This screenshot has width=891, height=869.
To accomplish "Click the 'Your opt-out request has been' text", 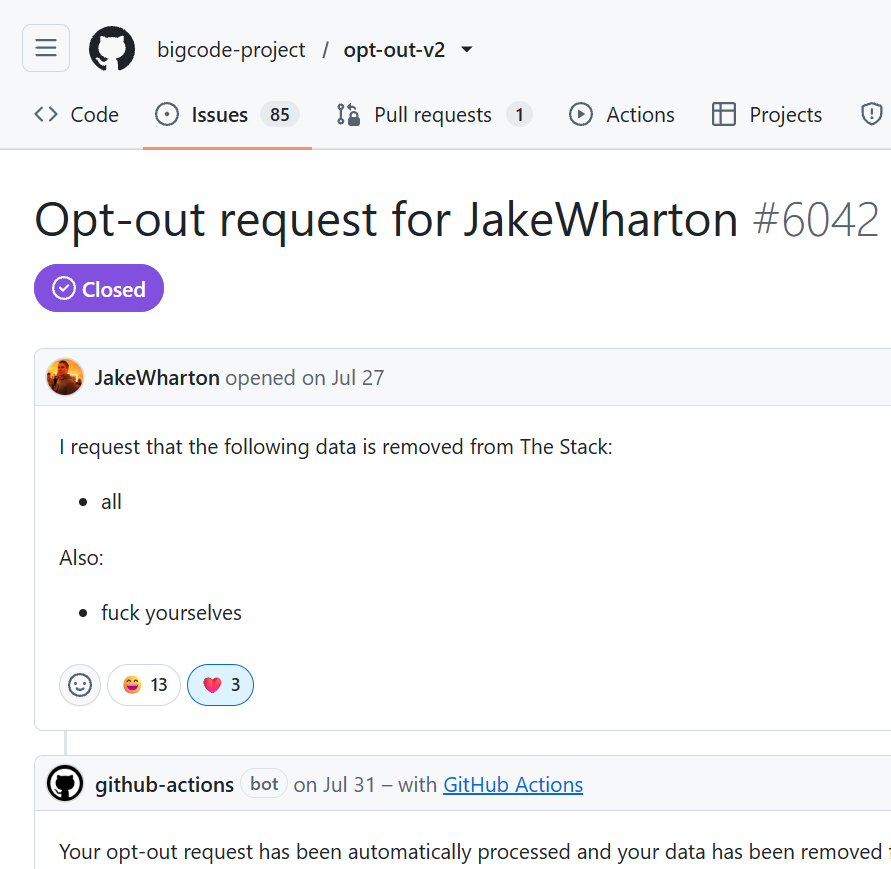I will pyautogui.click(x=201, y=852).
